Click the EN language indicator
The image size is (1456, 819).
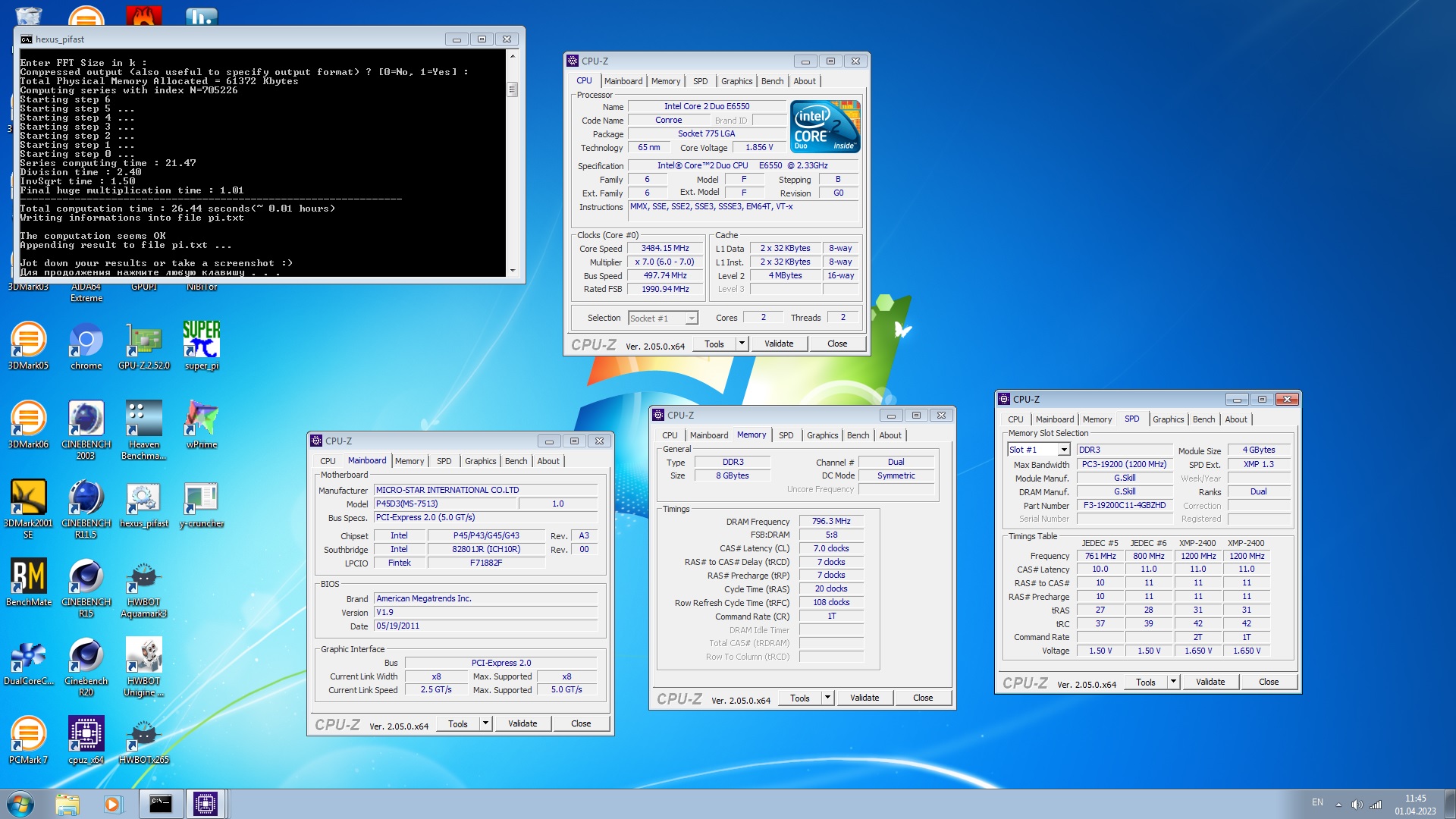1317,802
